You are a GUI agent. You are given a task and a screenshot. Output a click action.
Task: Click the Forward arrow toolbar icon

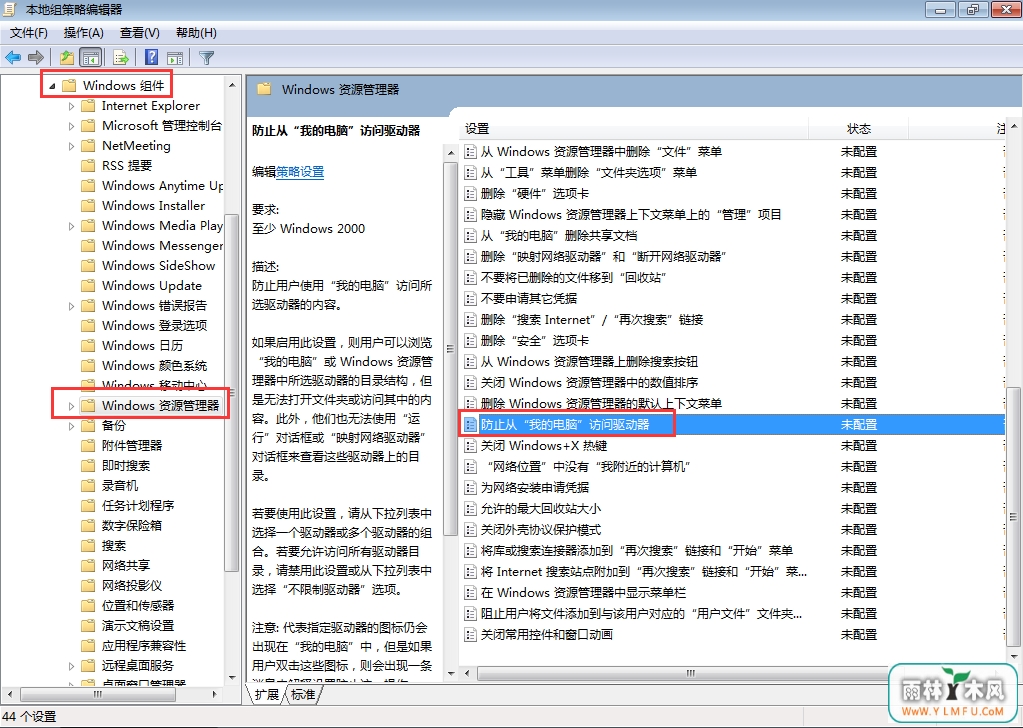point(36,57)
